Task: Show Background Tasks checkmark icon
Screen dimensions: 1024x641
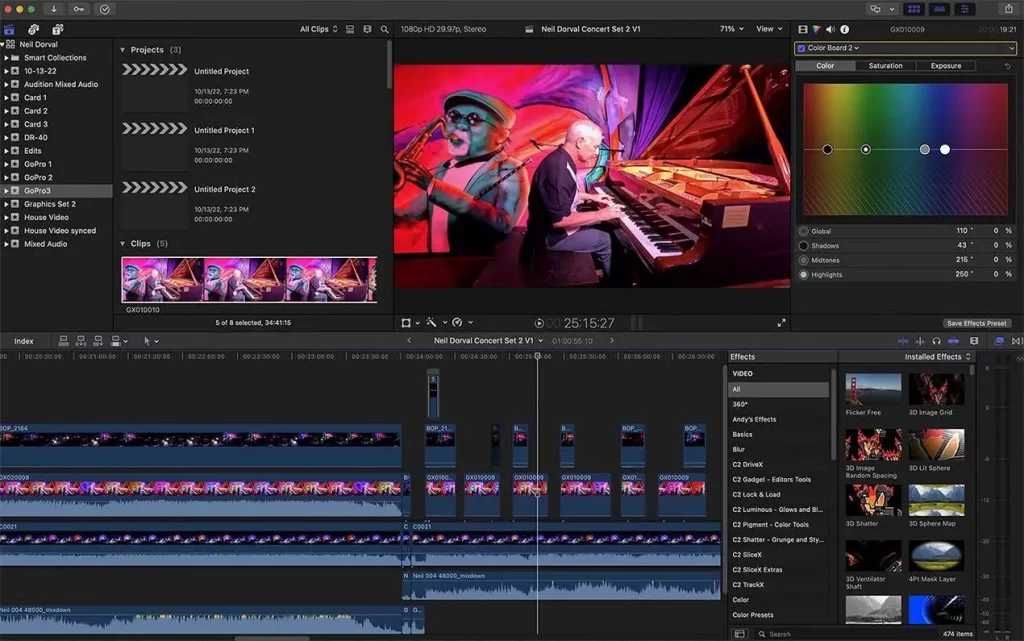Action: (104, 9)
